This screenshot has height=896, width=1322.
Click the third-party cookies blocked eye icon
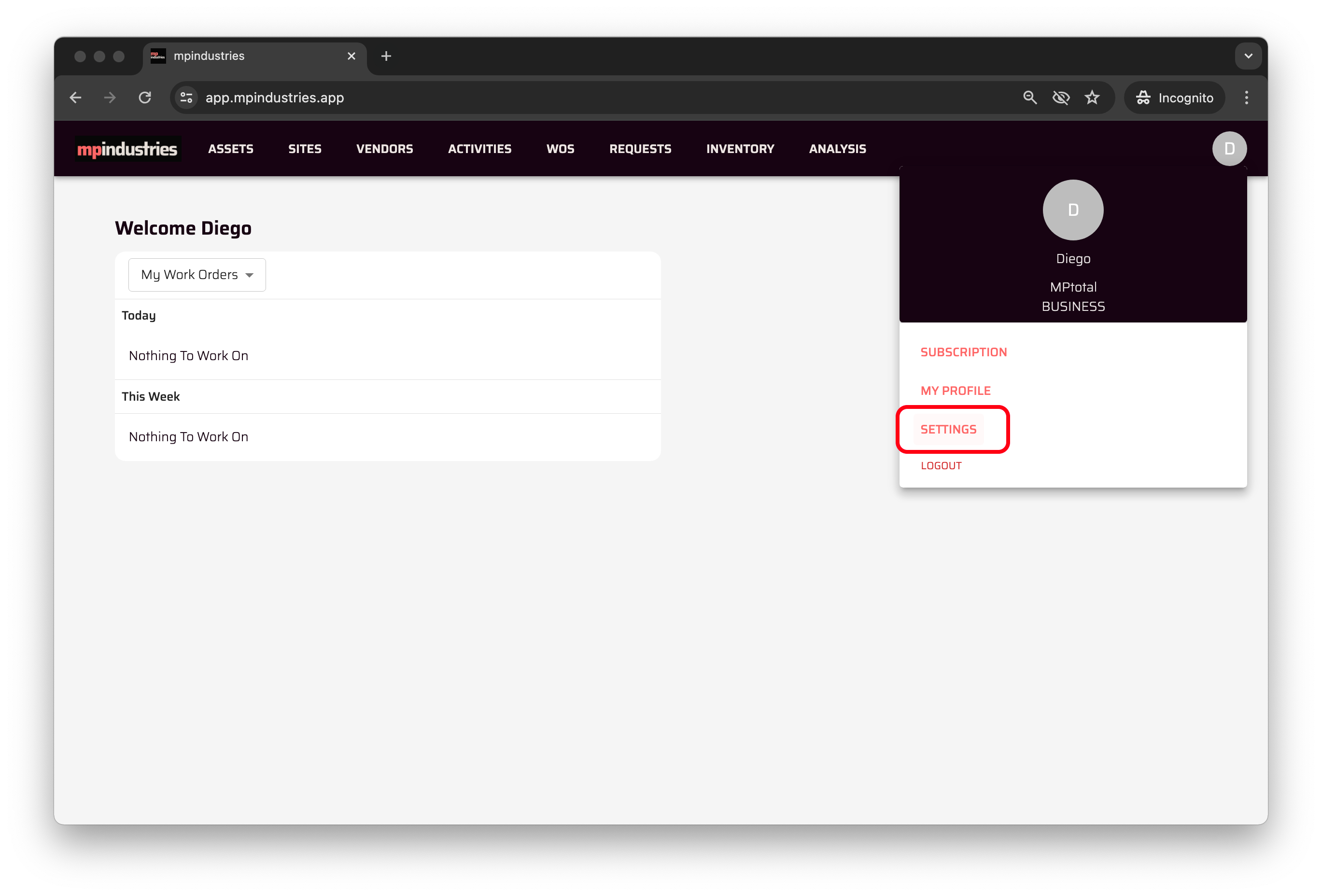(x=1060, y=98)
